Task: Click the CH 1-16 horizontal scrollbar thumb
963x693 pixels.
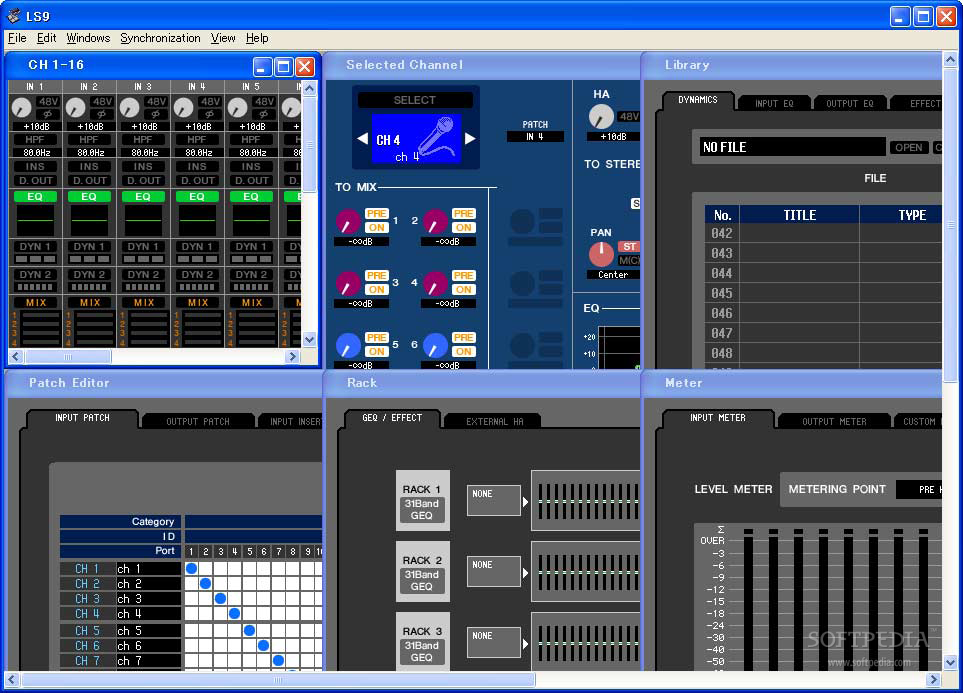Action: click(68, 356)
